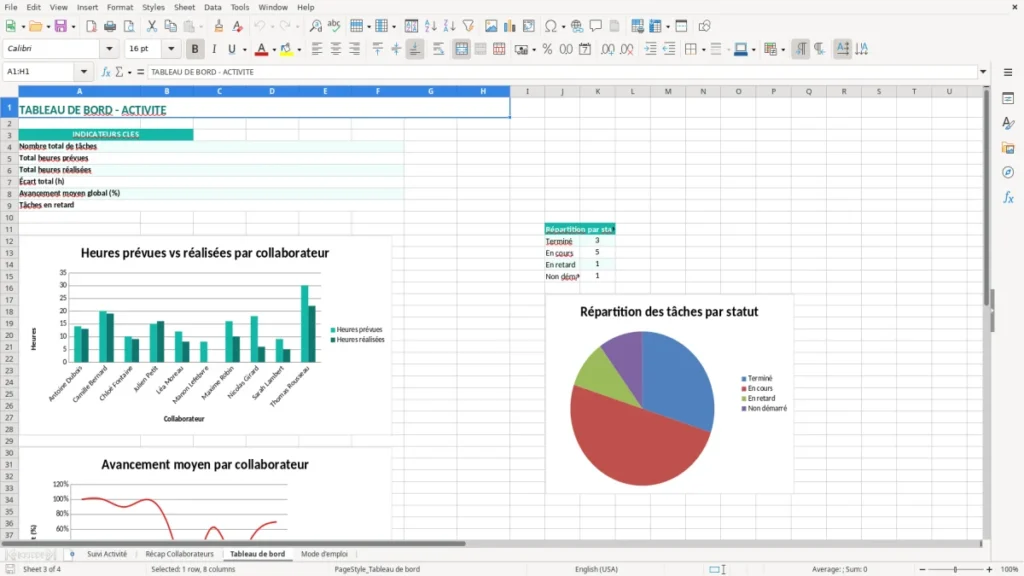The height and width of the screenshot is (576, 1024).
Task: Click the Export as PDF icon
Action: point(91,26)
